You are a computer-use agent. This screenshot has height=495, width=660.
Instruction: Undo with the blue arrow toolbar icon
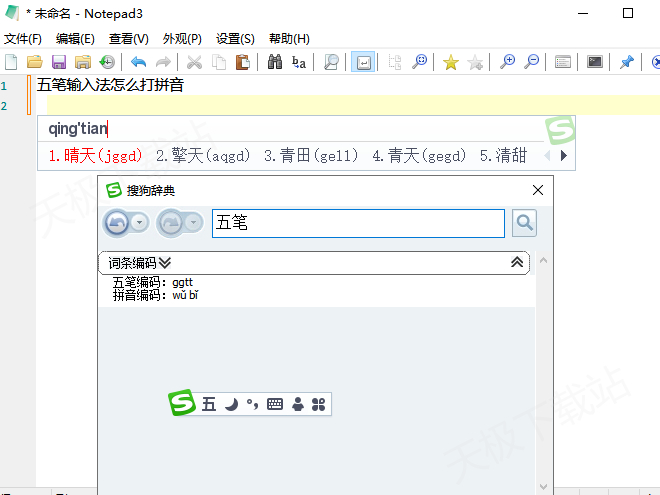click(138, 62)
